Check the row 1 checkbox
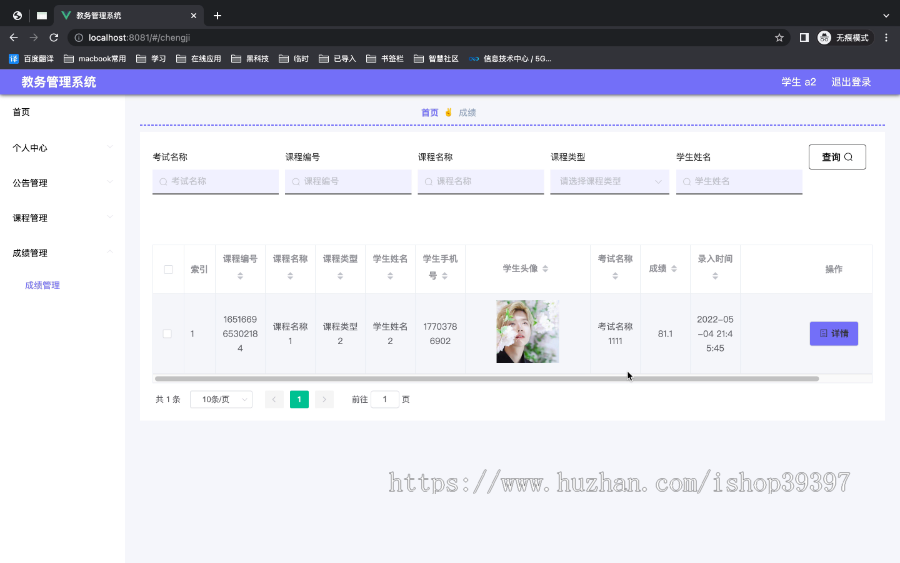Viewport: 900px width, 563px height. [x=167, y=333]
